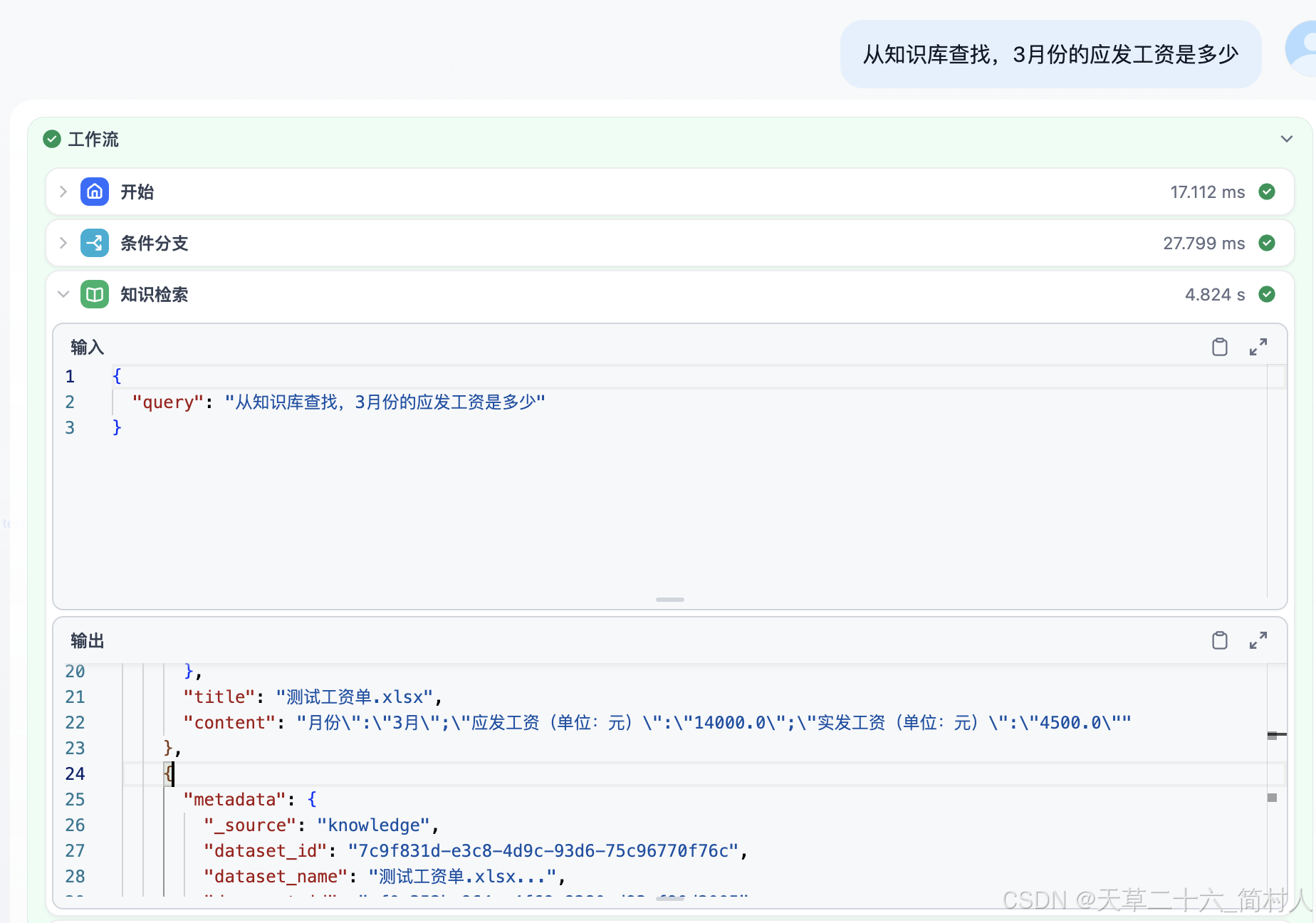1316x923 pixels.
Task: Click the content value with 14000.0
Action: pyautogui.click(x=714, y=722)
